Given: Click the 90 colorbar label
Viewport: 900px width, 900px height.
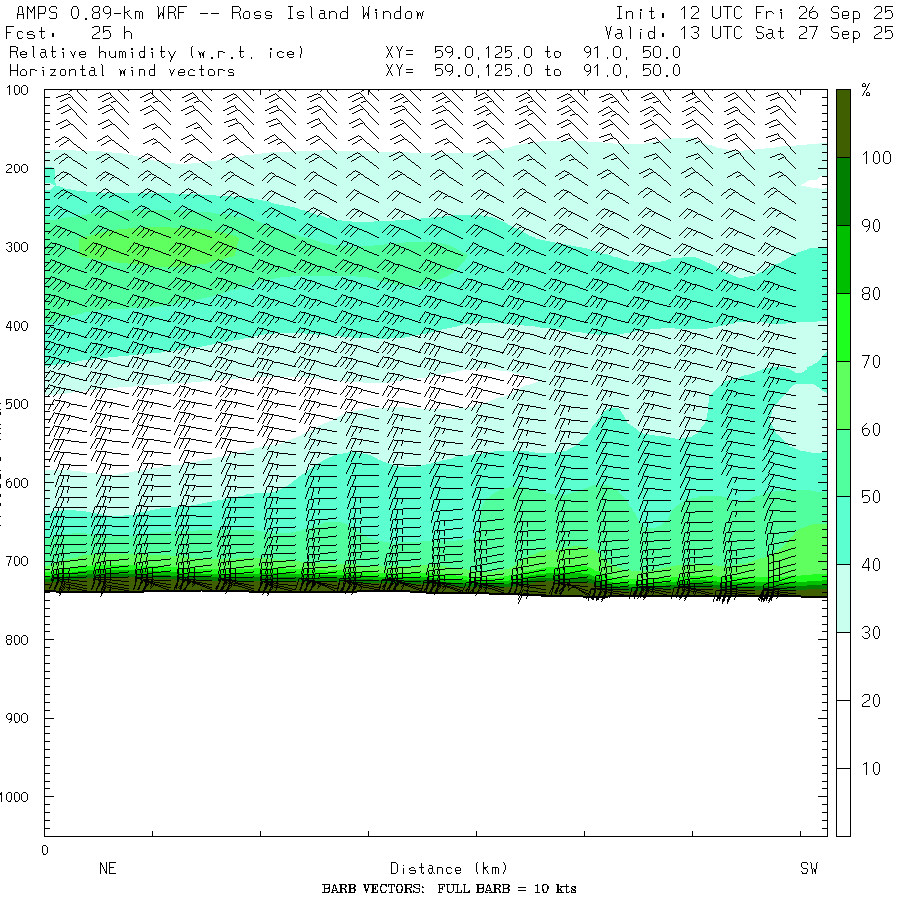Looking at the screenshot, I should (x=871, y=226).
